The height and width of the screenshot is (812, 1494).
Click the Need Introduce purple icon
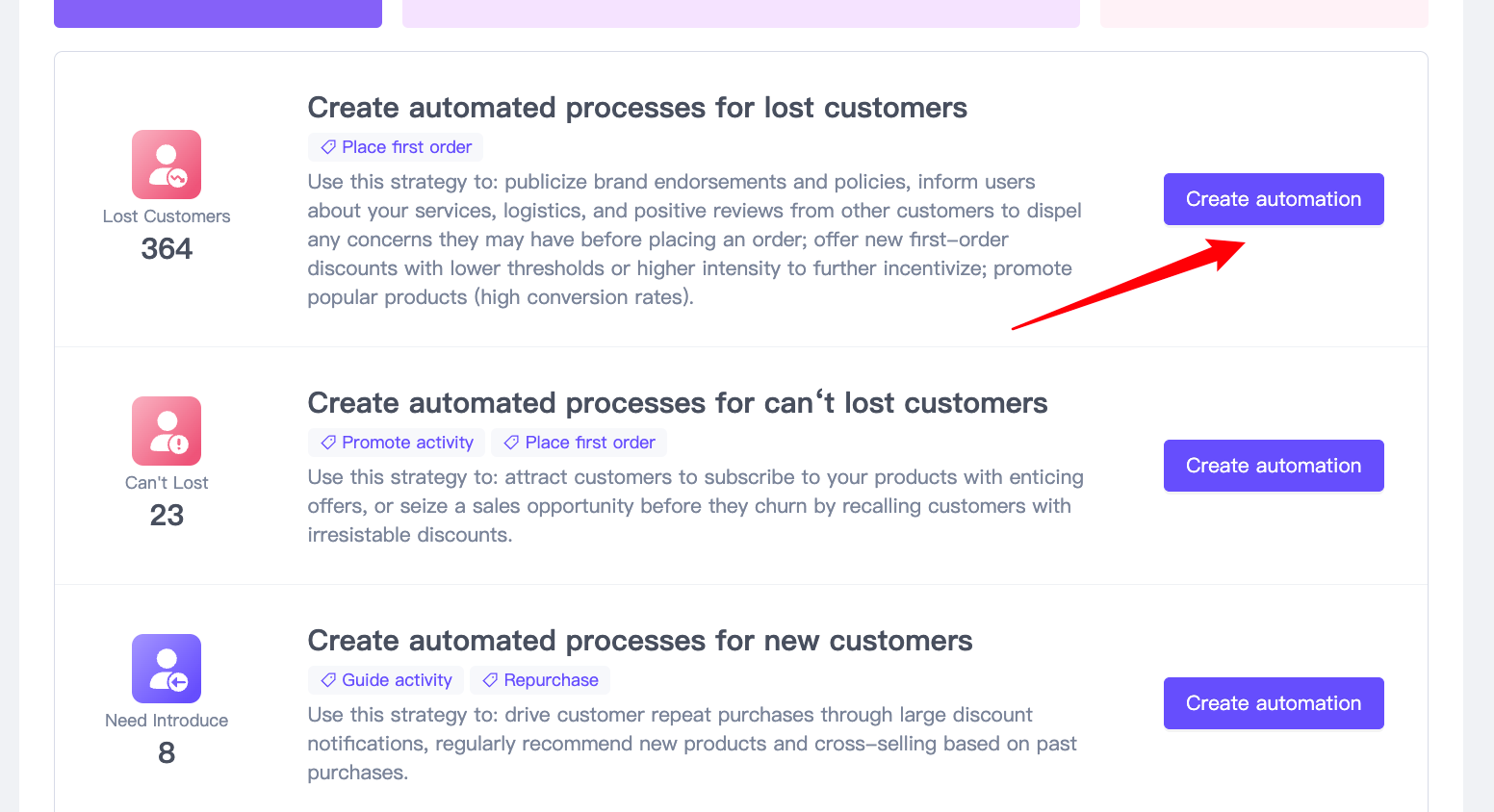167,669
